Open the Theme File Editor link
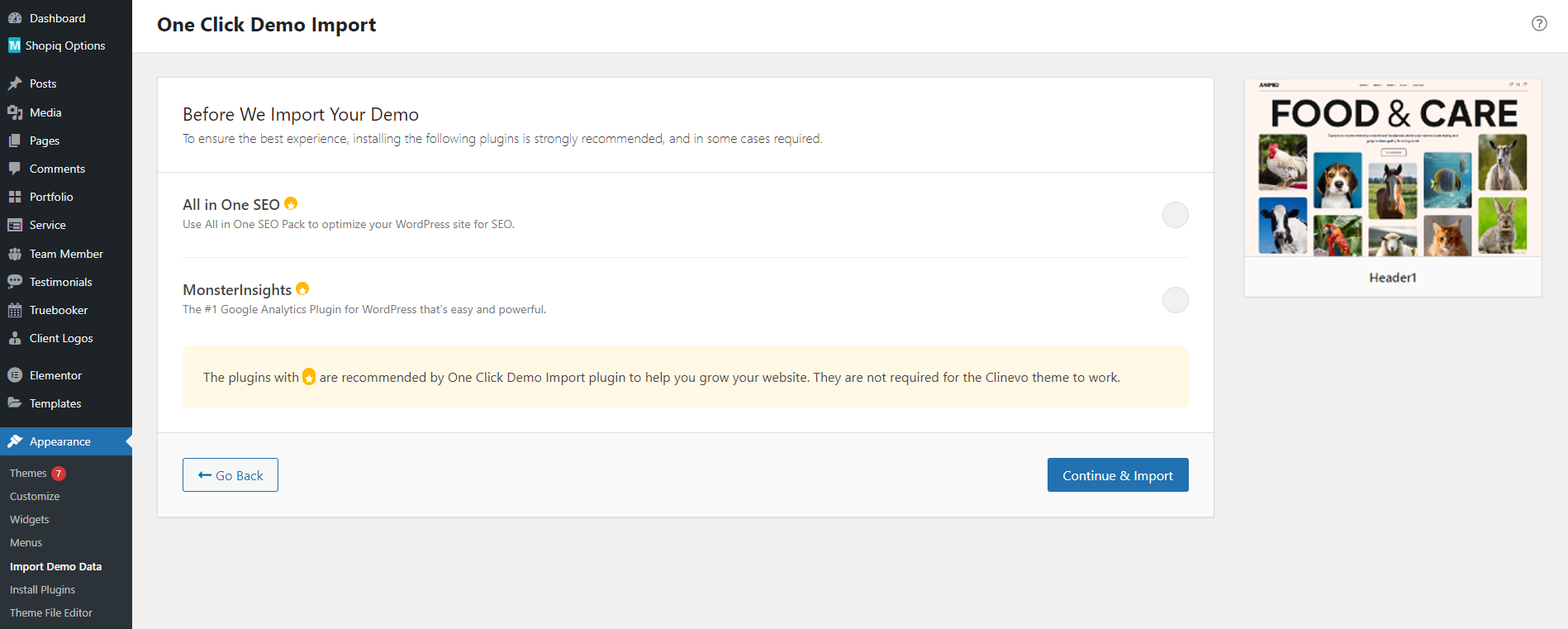1568x629 pixels. point(51,613)
